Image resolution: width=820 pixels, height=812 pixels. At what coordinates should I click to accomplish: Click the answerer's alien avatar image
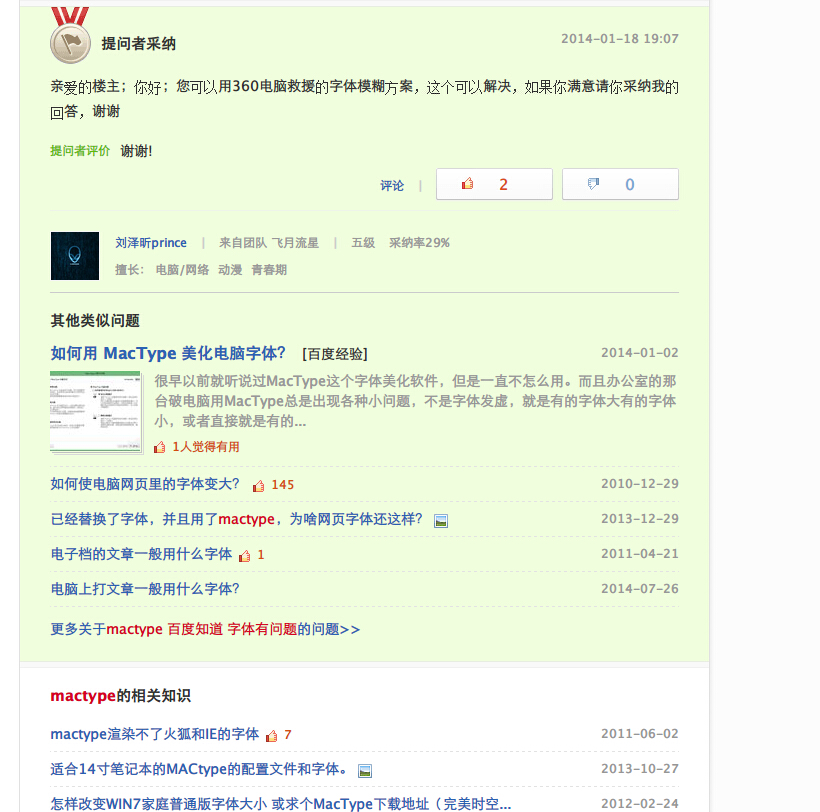tap(75, 256)
